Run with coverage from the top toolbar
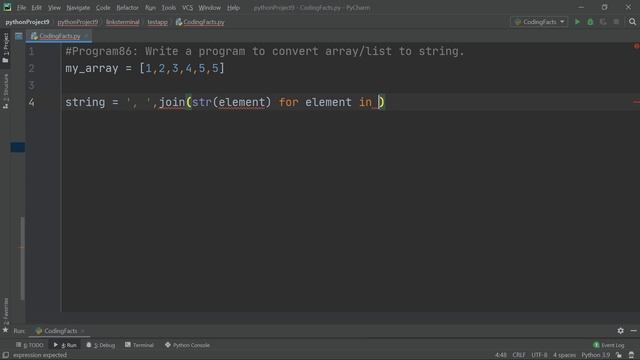 click(603, 22)
